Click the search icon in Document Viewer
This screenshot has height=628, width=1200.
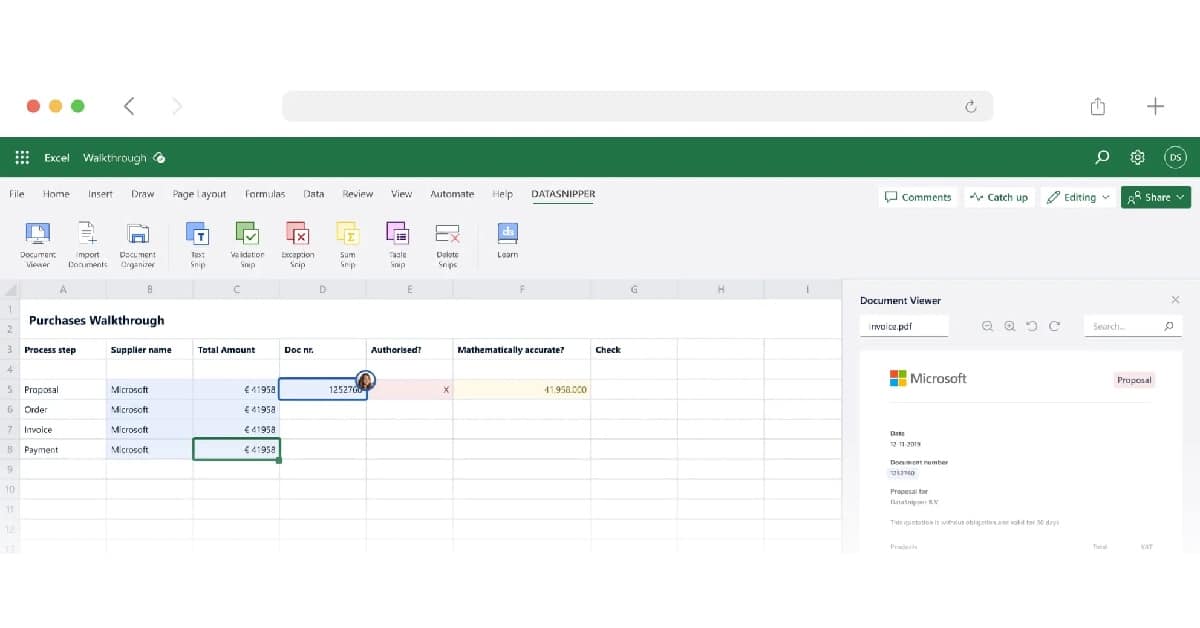1168,326
